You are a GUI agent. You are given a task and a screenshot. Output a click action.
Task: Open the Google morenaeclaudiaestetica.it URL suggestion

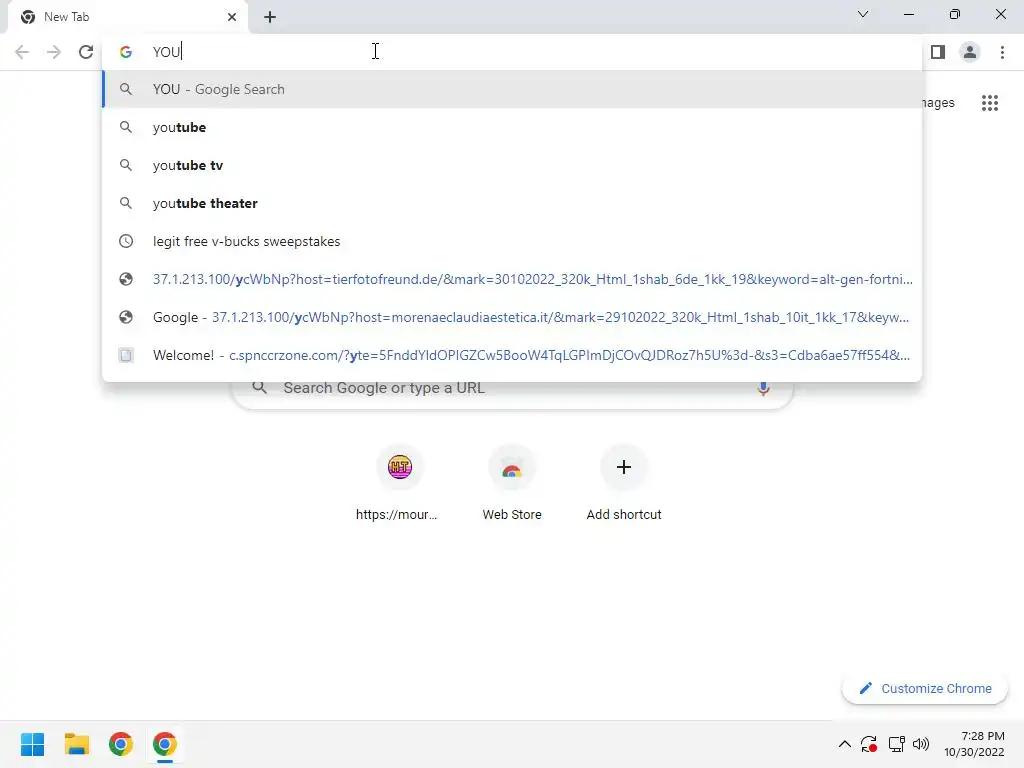(513, 317)
